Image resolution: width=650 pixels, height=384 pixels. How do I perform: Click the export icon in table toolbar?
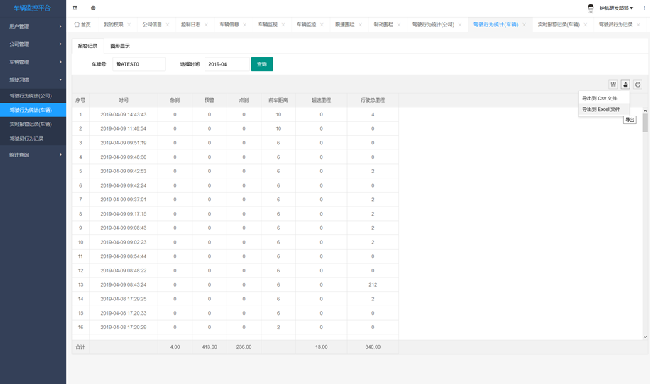click(625, 85)
